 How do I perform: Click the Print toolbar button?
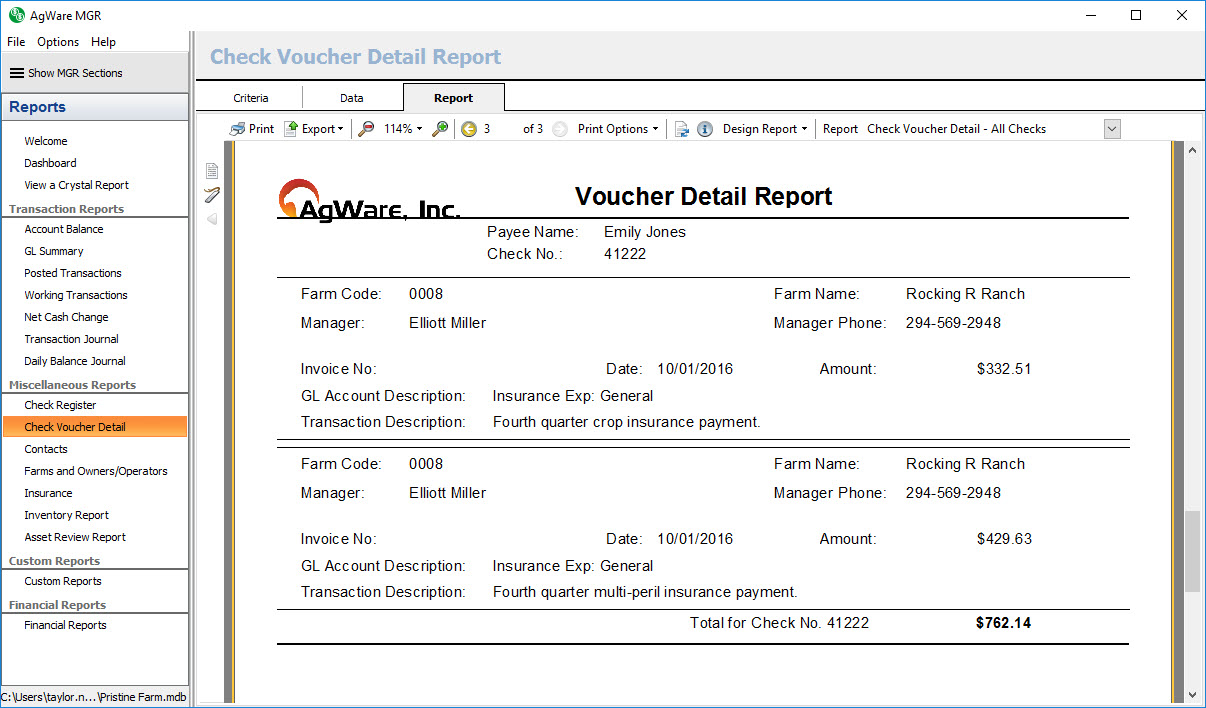[x=251, y=129]
